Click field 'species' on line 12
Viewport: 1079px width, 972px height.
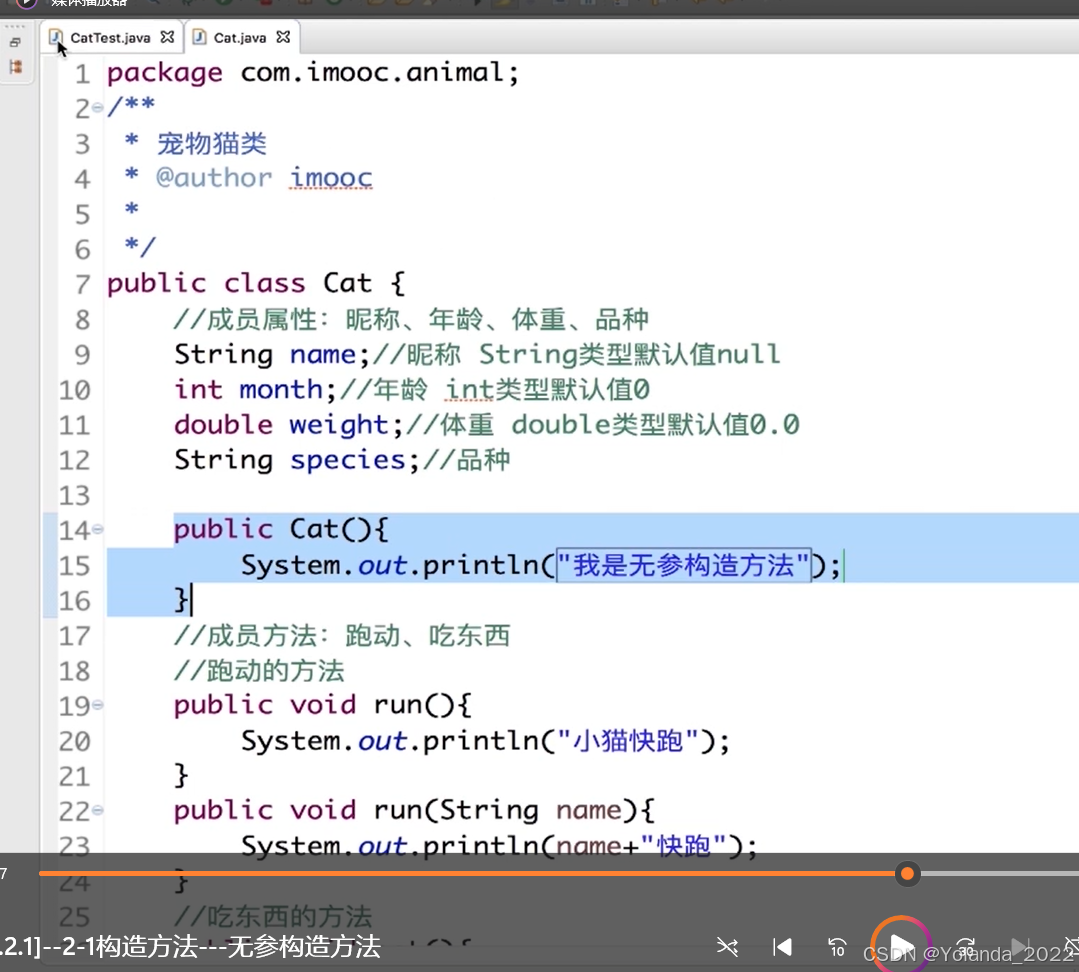[x=348, y=460]
